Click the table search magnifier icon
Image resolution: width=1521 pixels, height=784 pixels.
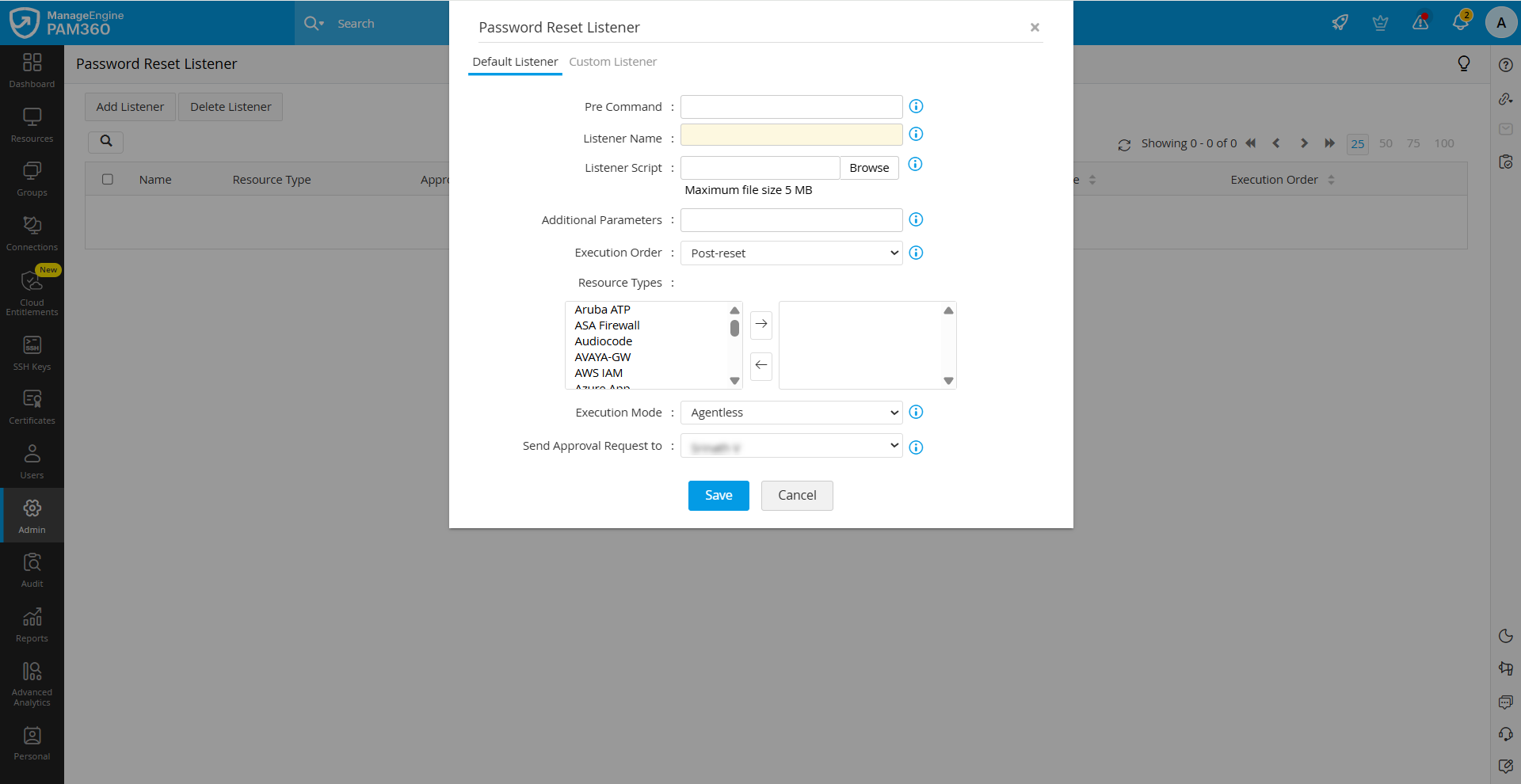tap(106, 142)
